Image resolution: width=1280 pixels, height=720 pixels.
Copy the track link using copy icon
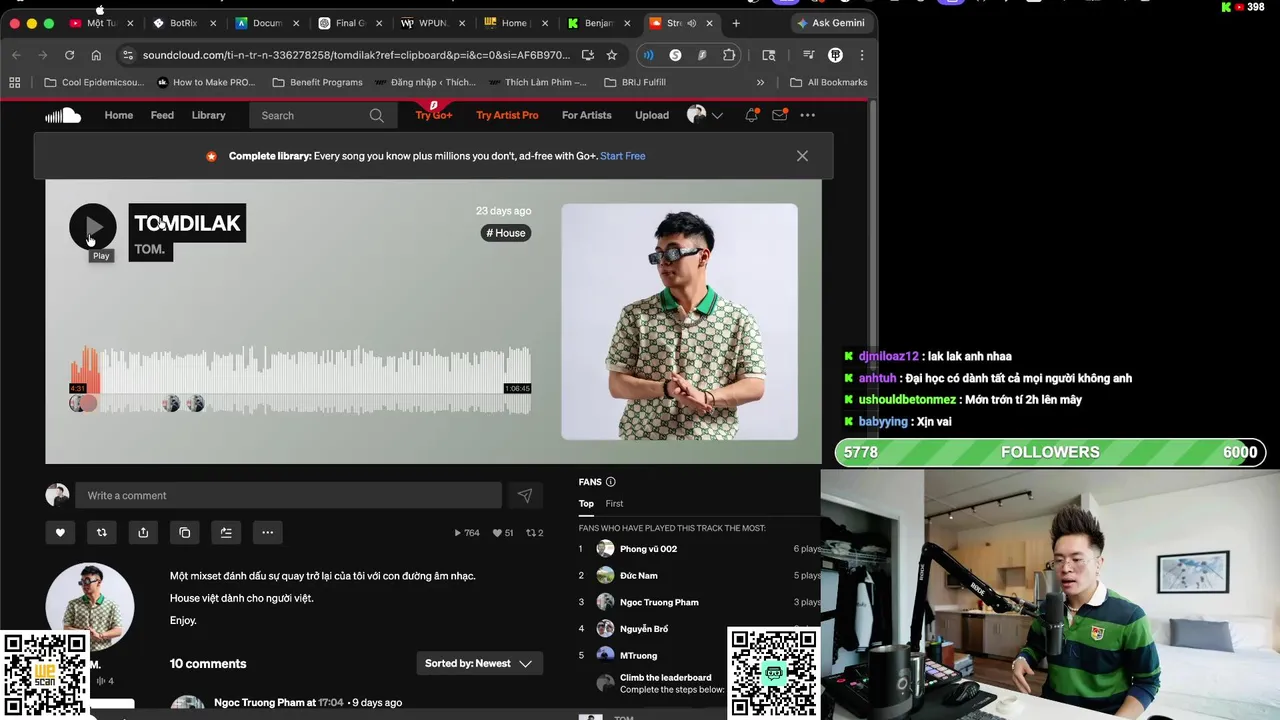click(185, 533)
